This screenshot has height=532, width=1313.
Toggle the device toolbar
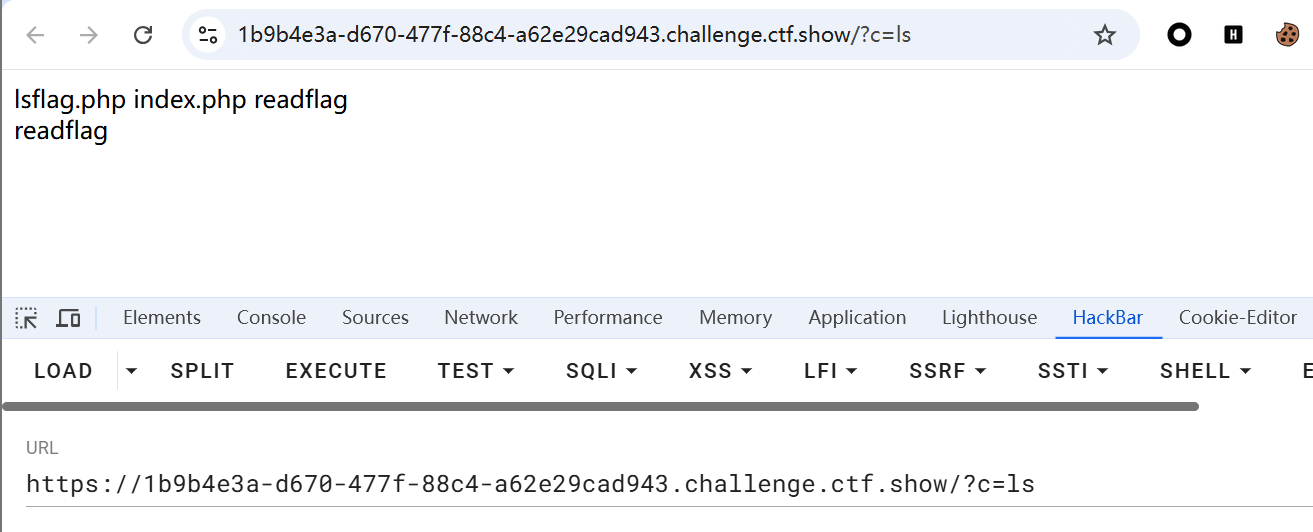pos(68,318)
